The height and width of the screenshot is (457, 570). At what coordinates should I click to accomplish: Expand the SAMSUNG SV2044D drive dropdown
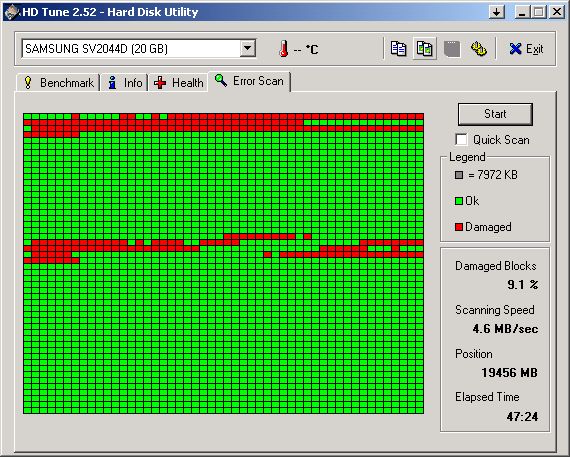248,48
